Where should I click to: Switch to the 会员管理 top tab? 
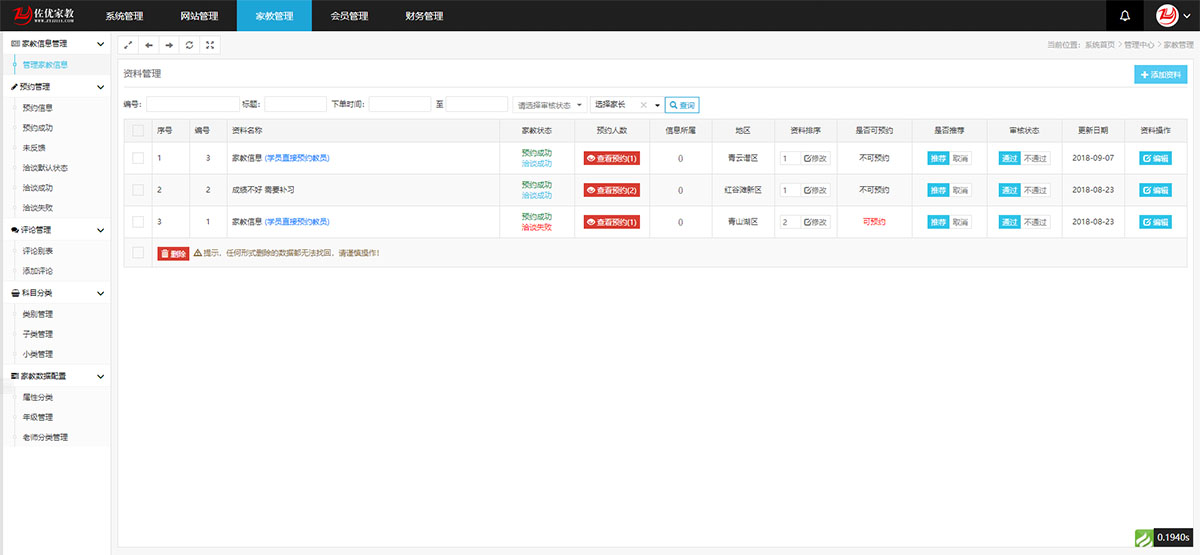click(x=349, y=16)
